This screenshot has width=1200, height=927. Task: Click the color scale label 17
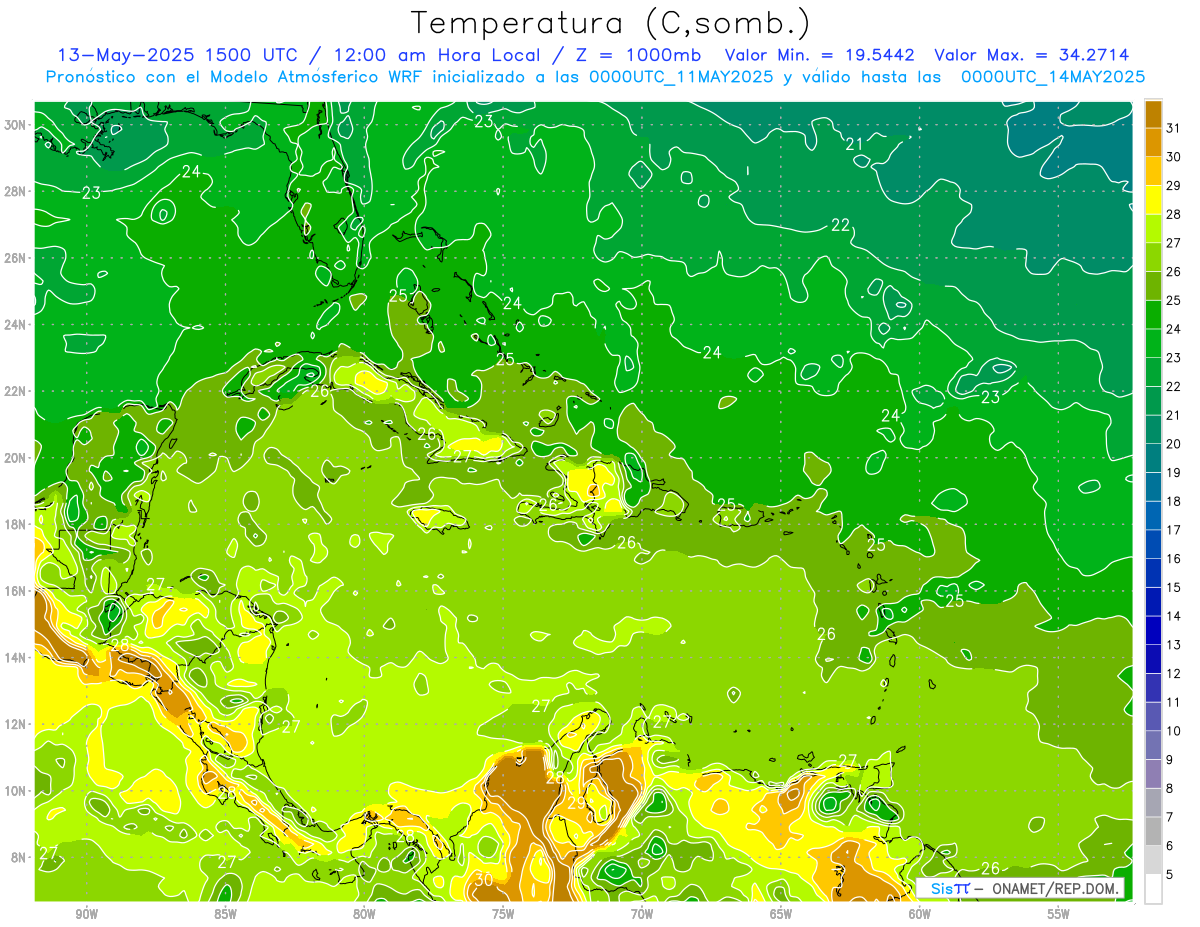coord(1174,529)
